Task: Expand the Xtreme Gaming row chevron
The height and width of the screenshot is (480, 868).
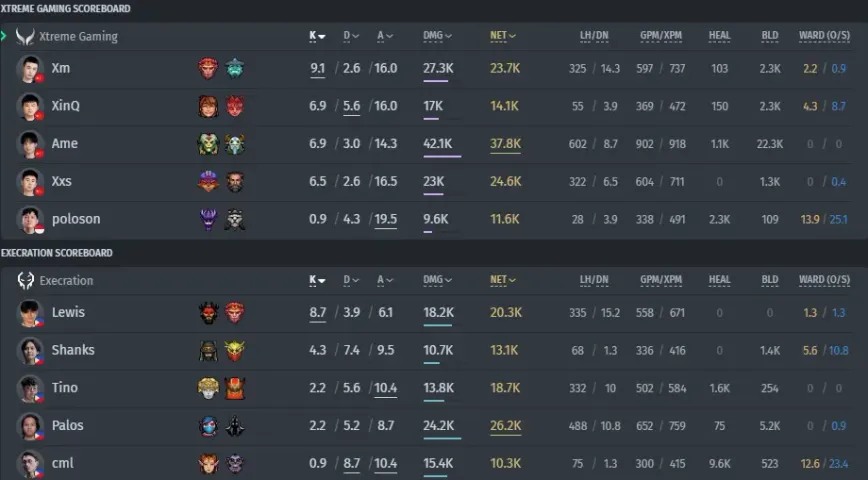Action: tap(3, 36)
